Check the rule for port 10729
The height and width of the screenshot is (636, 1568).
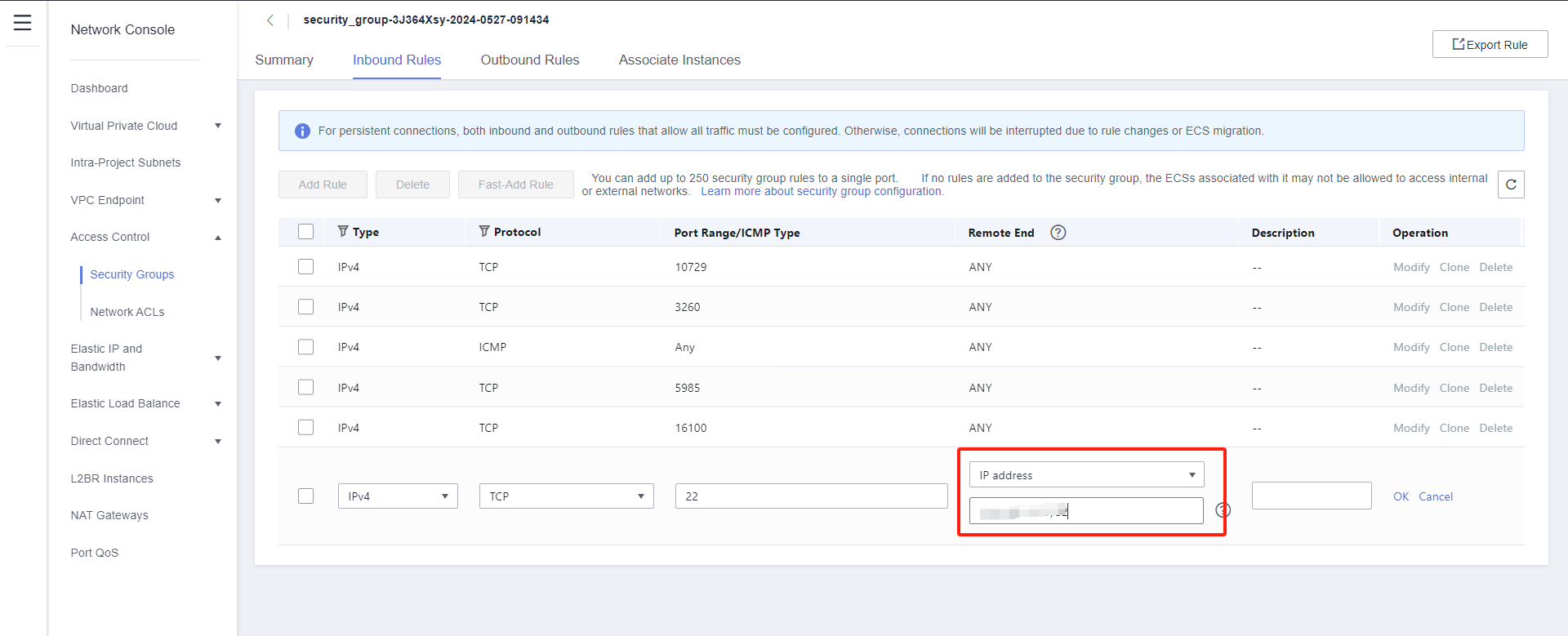coord(305,267)
